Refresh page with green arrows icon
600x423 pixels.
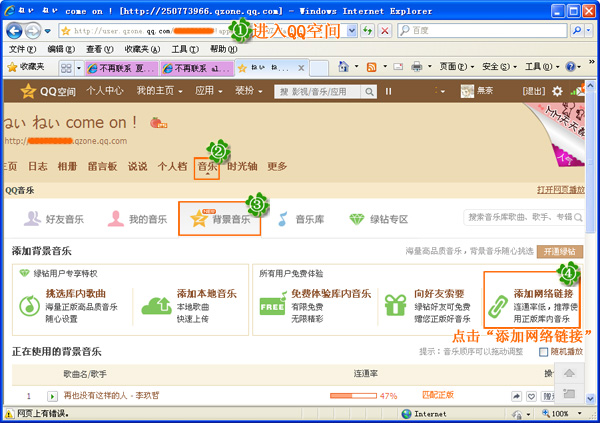368,31
